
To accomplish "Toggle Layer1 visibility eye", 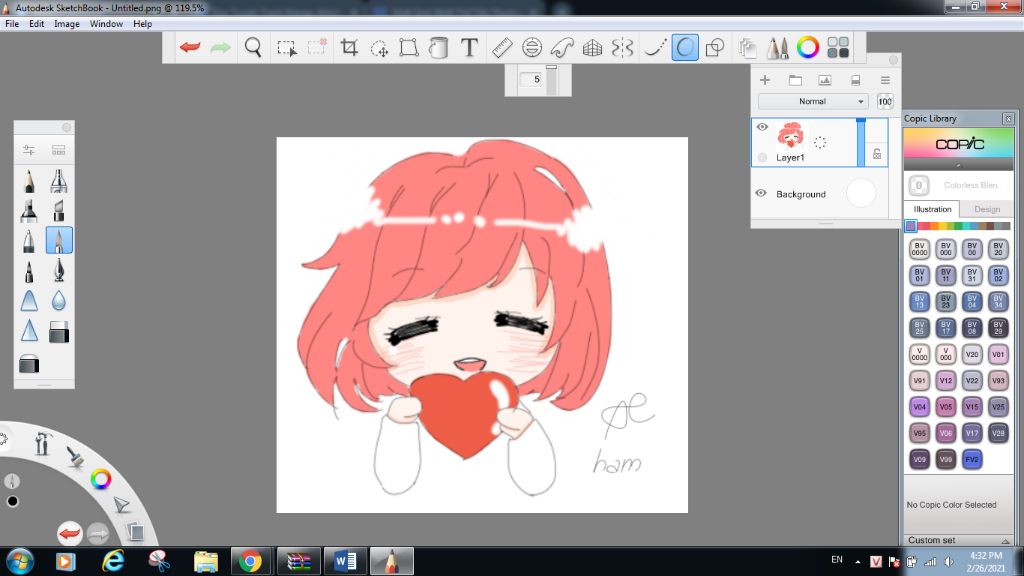I will coord(761,127).
